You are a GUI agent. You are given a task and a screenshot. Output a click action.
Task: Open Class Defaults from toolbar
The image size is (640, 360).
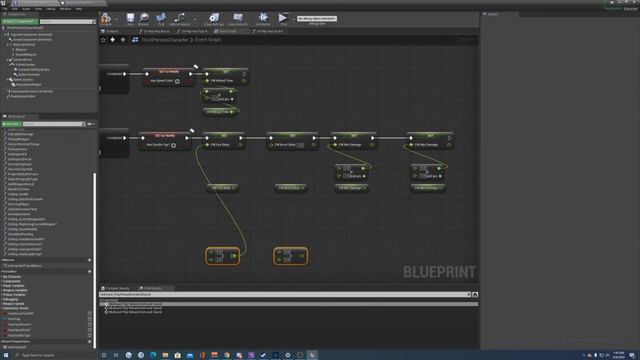(x=238, y=18)
